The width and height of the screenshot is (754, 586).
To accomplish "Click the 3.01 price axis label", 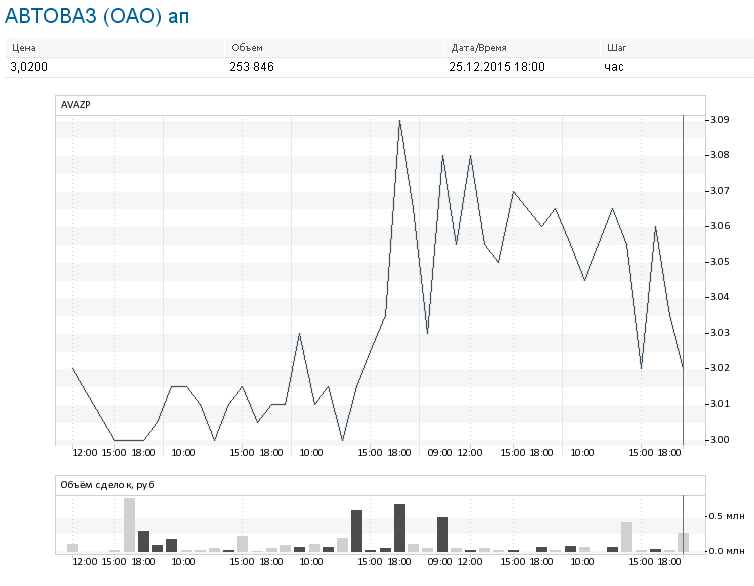I will click(x=720, y=404).
